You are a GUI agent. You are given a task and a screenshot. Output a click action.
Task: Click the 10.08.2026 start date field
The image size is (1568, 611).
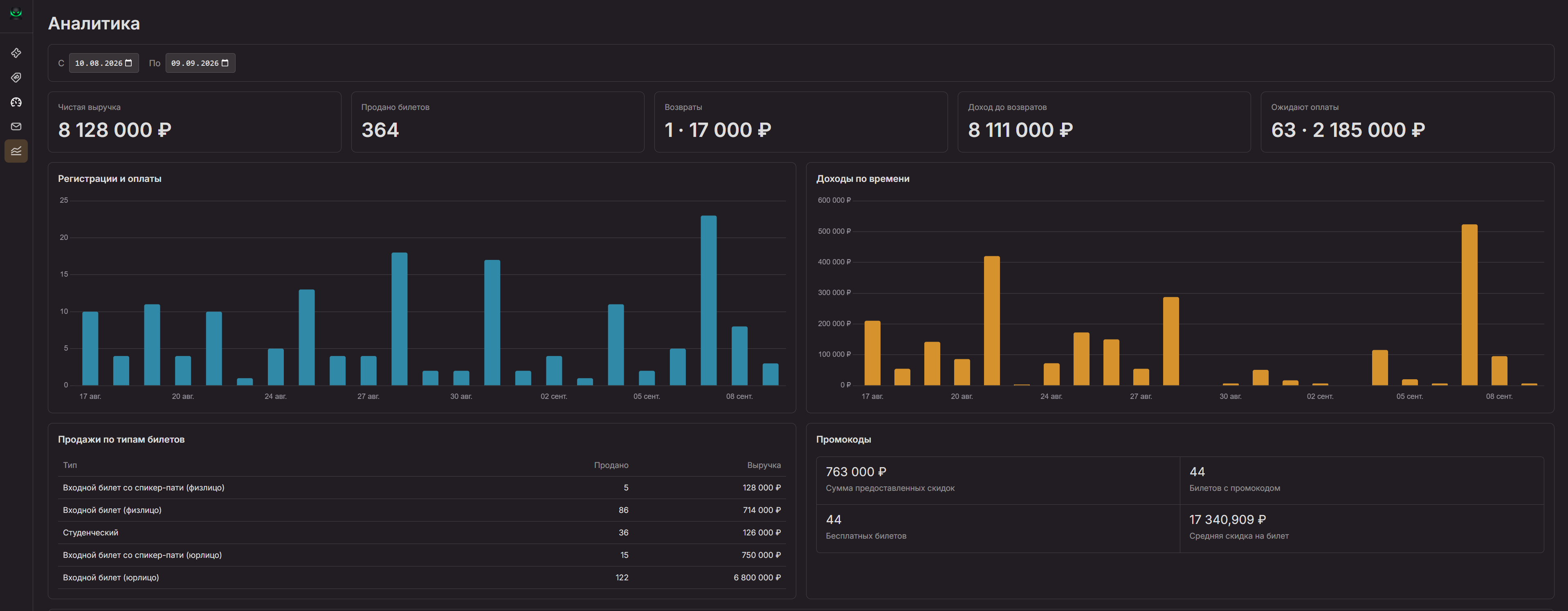point(103,63)
